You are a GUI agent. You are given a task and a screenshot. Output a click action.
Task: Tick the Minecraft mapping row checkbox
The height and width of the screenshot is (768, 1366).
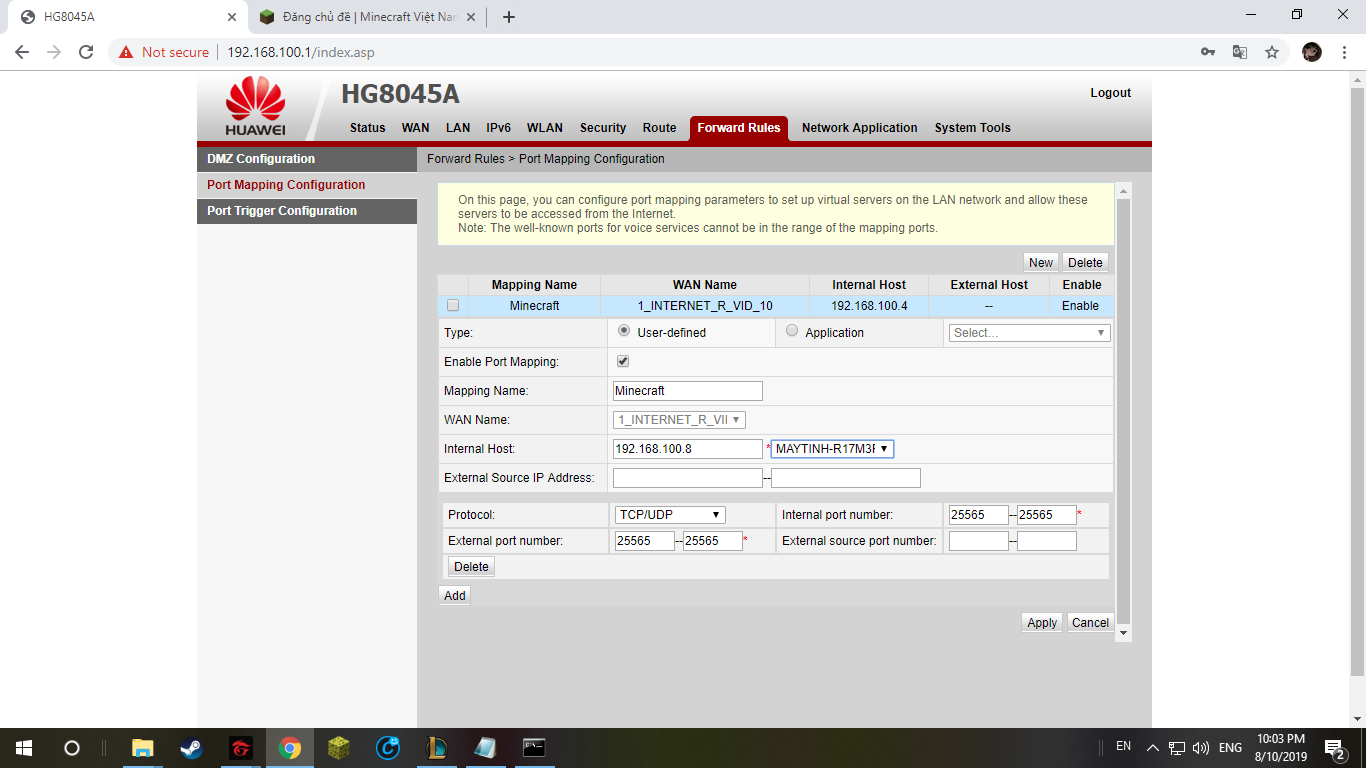453,306
